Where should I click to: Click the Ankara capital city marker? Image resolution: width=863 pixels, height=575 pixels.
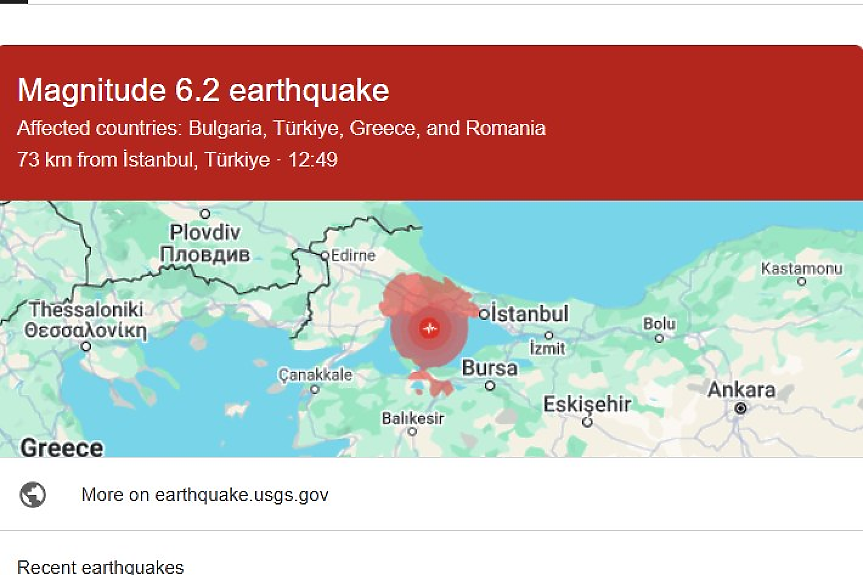pos(740,408)
